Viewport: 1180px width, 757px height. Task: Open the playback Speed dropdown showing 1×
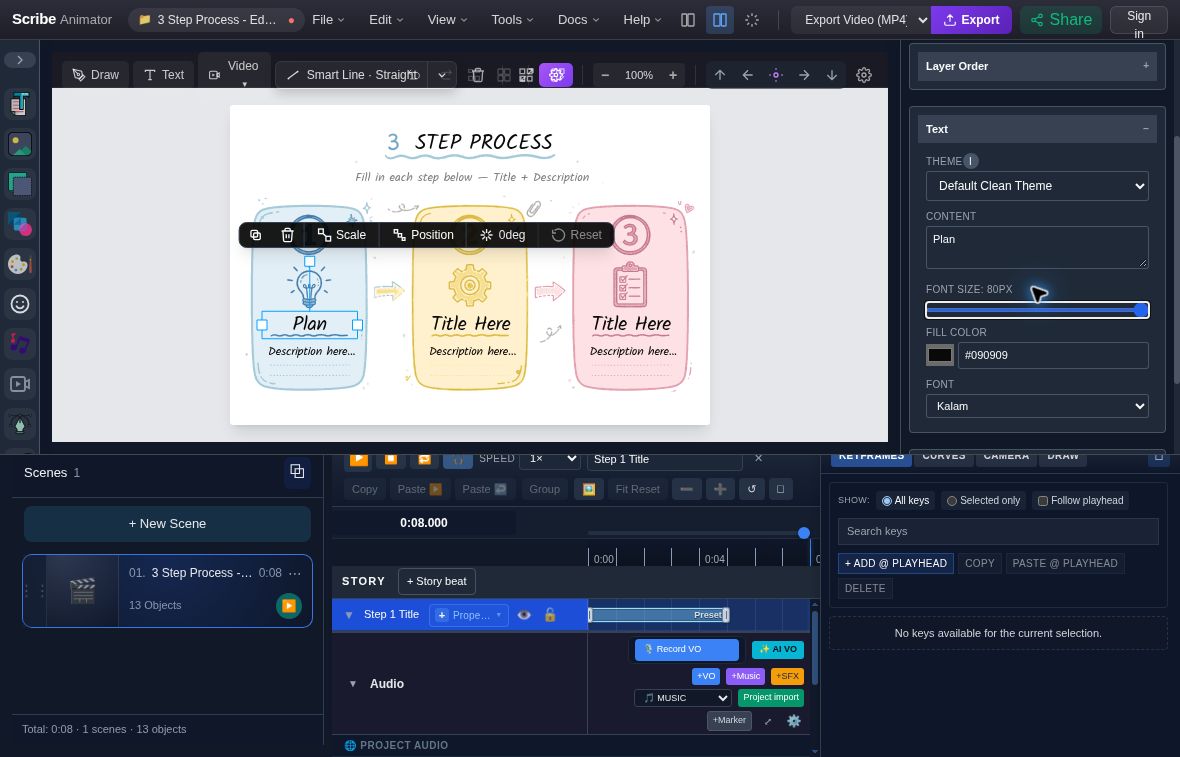click(x=552, y=459)
